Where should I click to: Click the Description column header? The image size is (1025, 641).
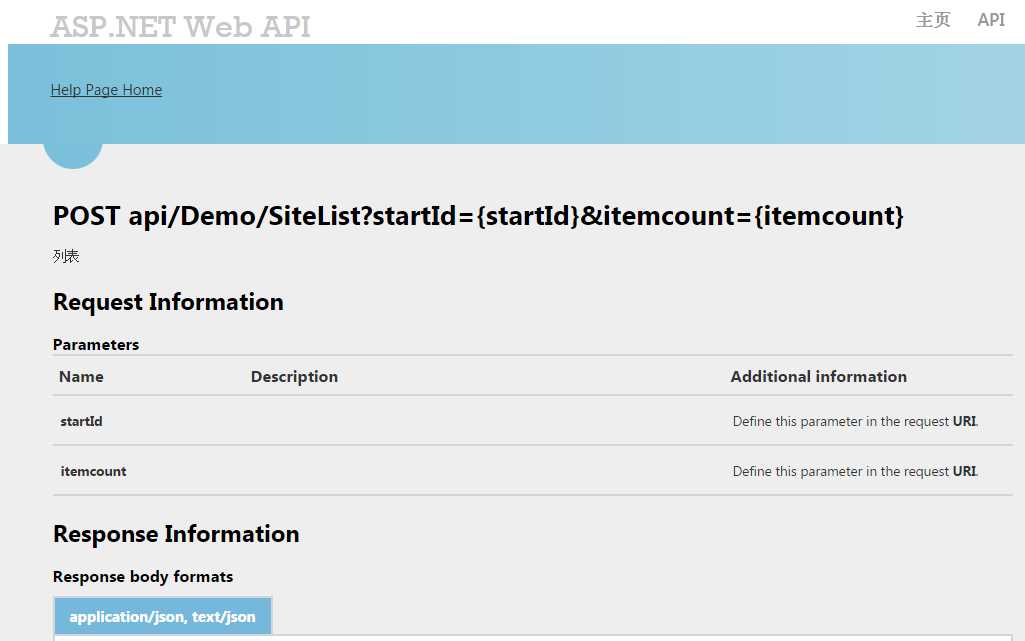click(294, 377)
